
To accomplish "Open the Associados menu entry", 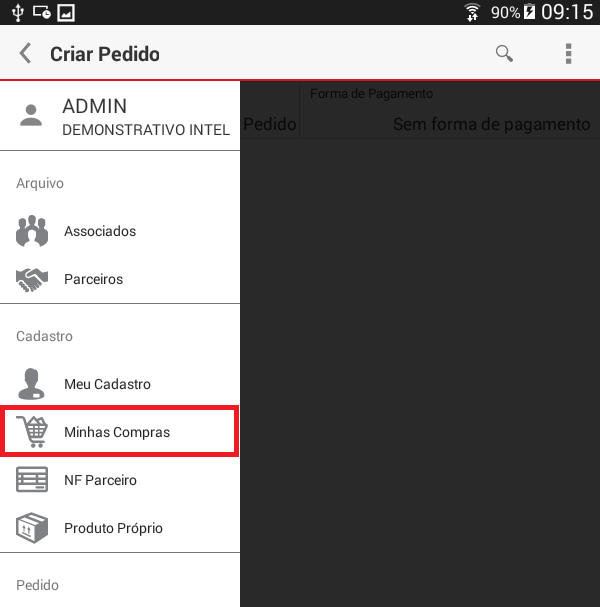I will click(120, 231).
